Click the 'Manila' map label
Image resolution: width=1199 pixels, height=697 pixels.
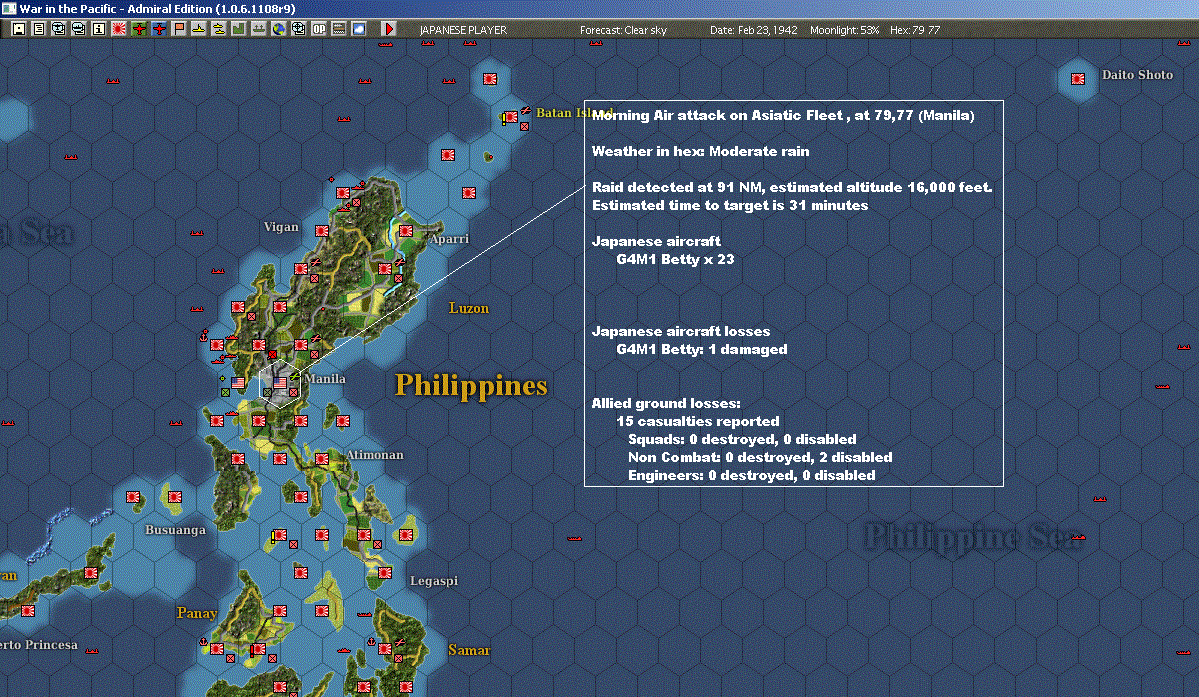pyautogui.click(x=325, y=378)
